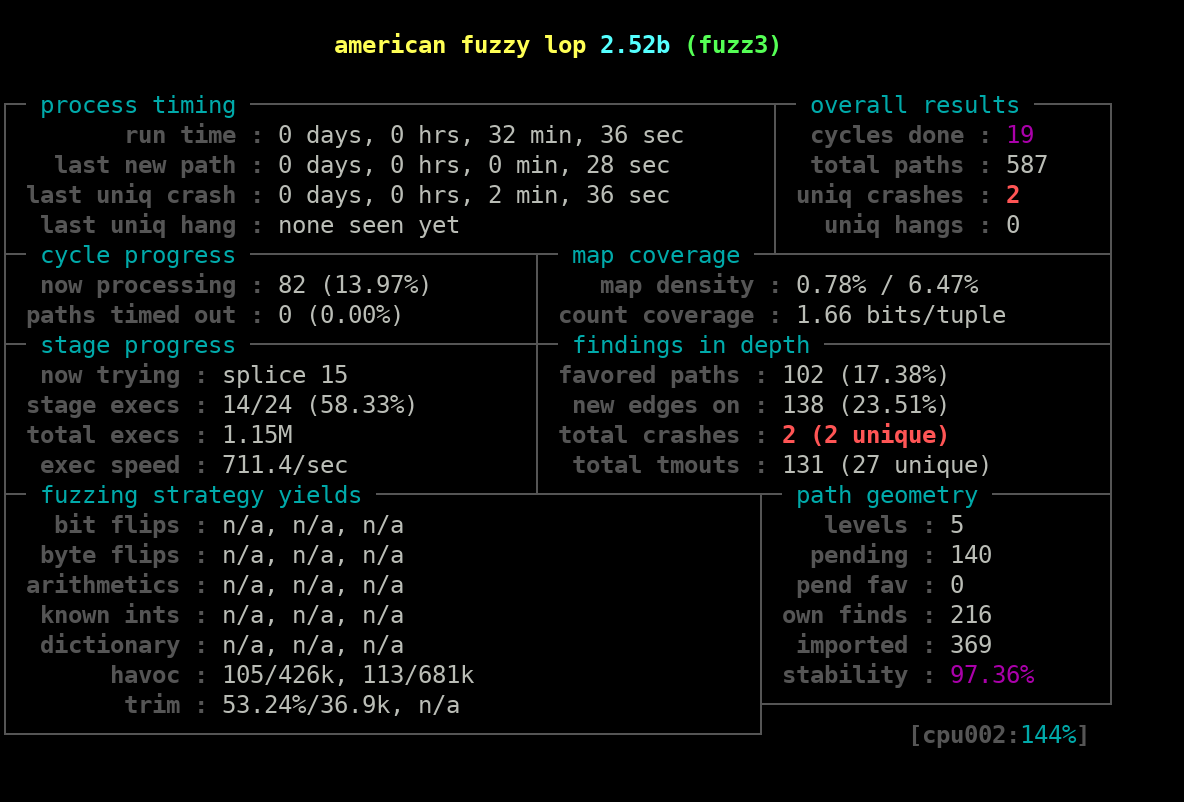
Task: Click the 'byte flips' row values
Action: pos(313,555)
